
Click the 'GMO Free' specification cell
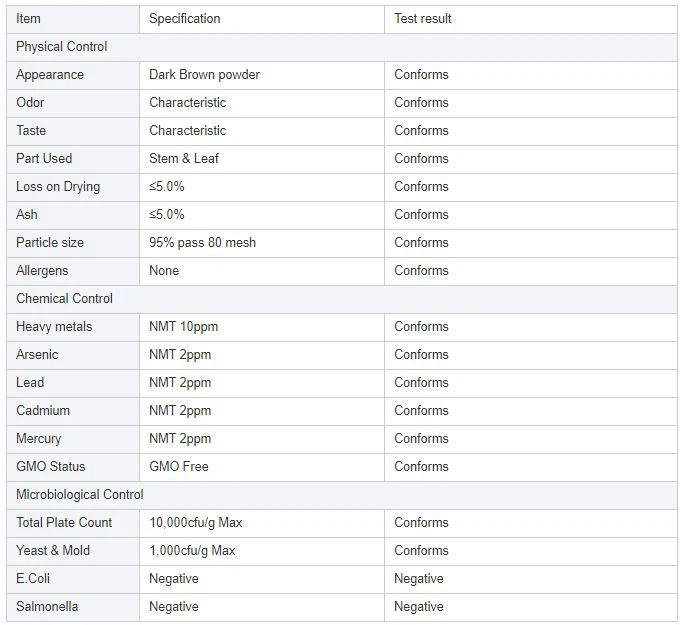click(x=179, y=466)
